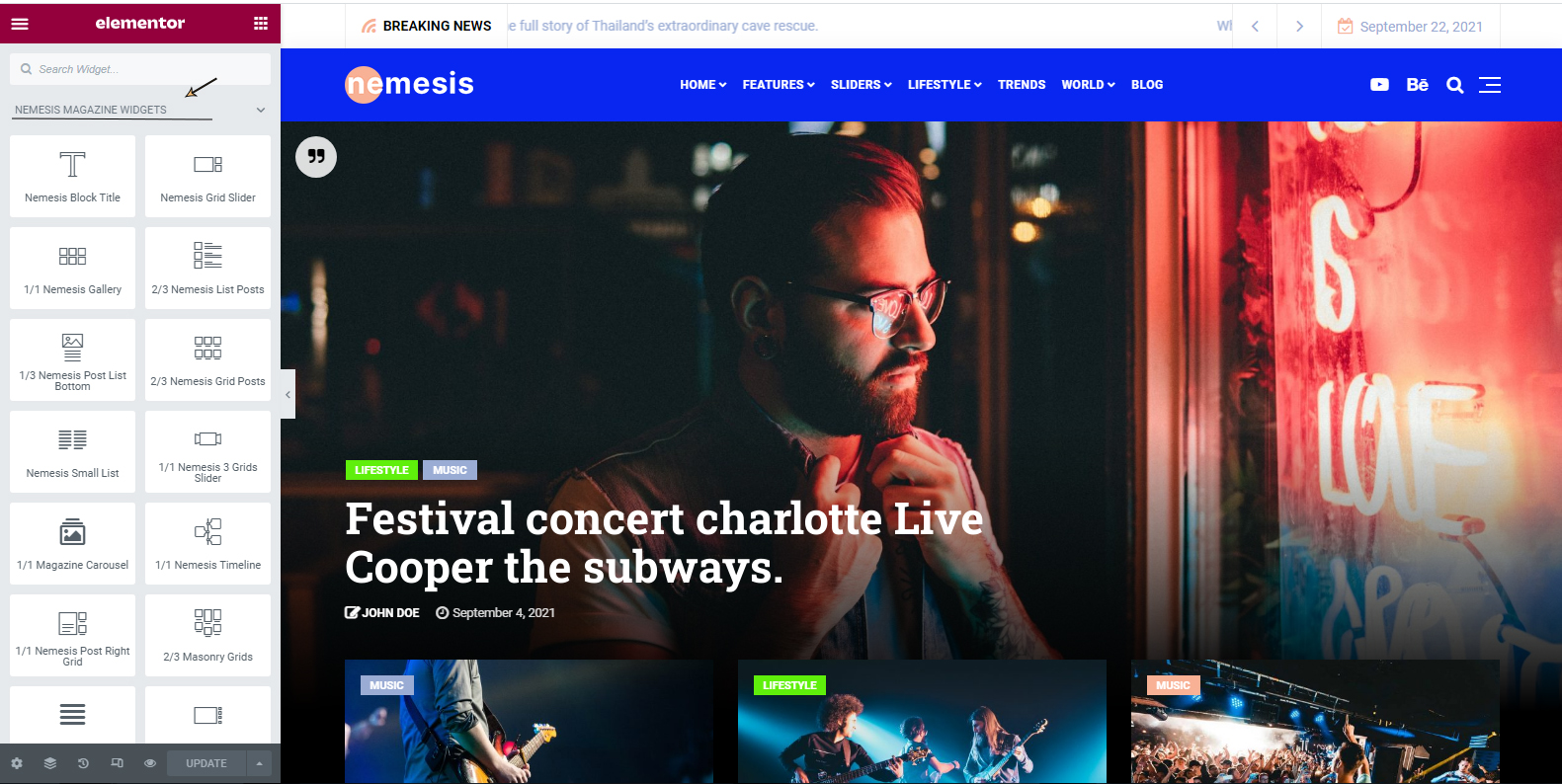
Task: Open the Festival concert charlotte article headline
Action: (664, 543)
